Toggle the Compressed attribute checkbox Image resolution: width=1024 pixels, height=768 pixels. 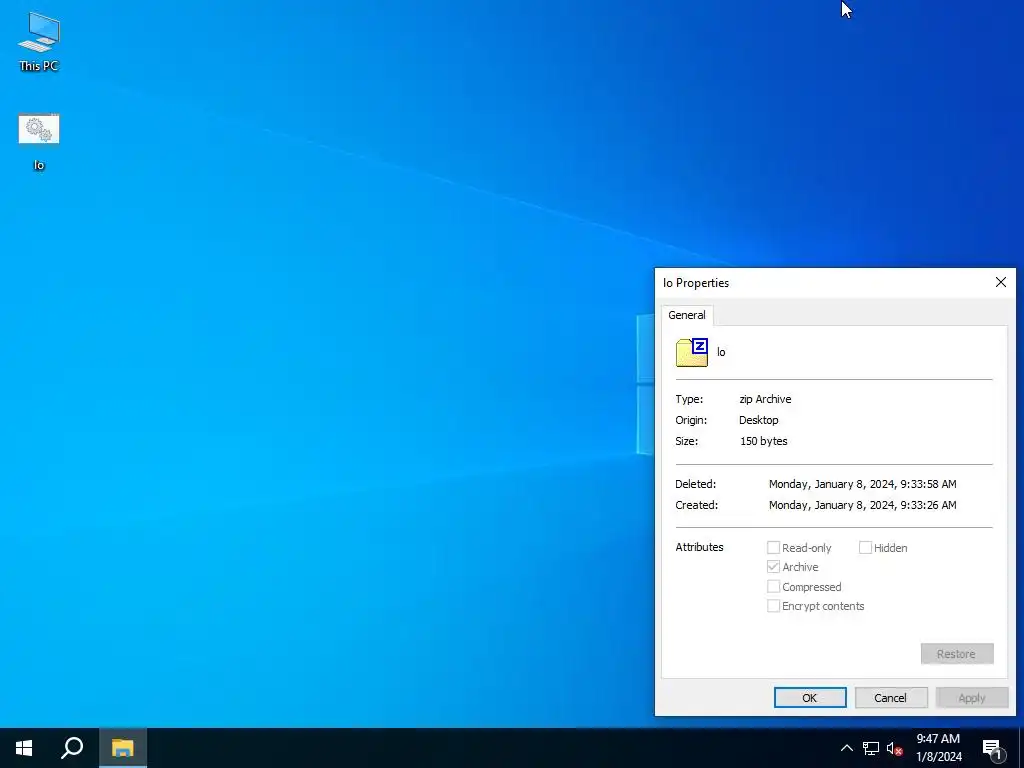773,586
